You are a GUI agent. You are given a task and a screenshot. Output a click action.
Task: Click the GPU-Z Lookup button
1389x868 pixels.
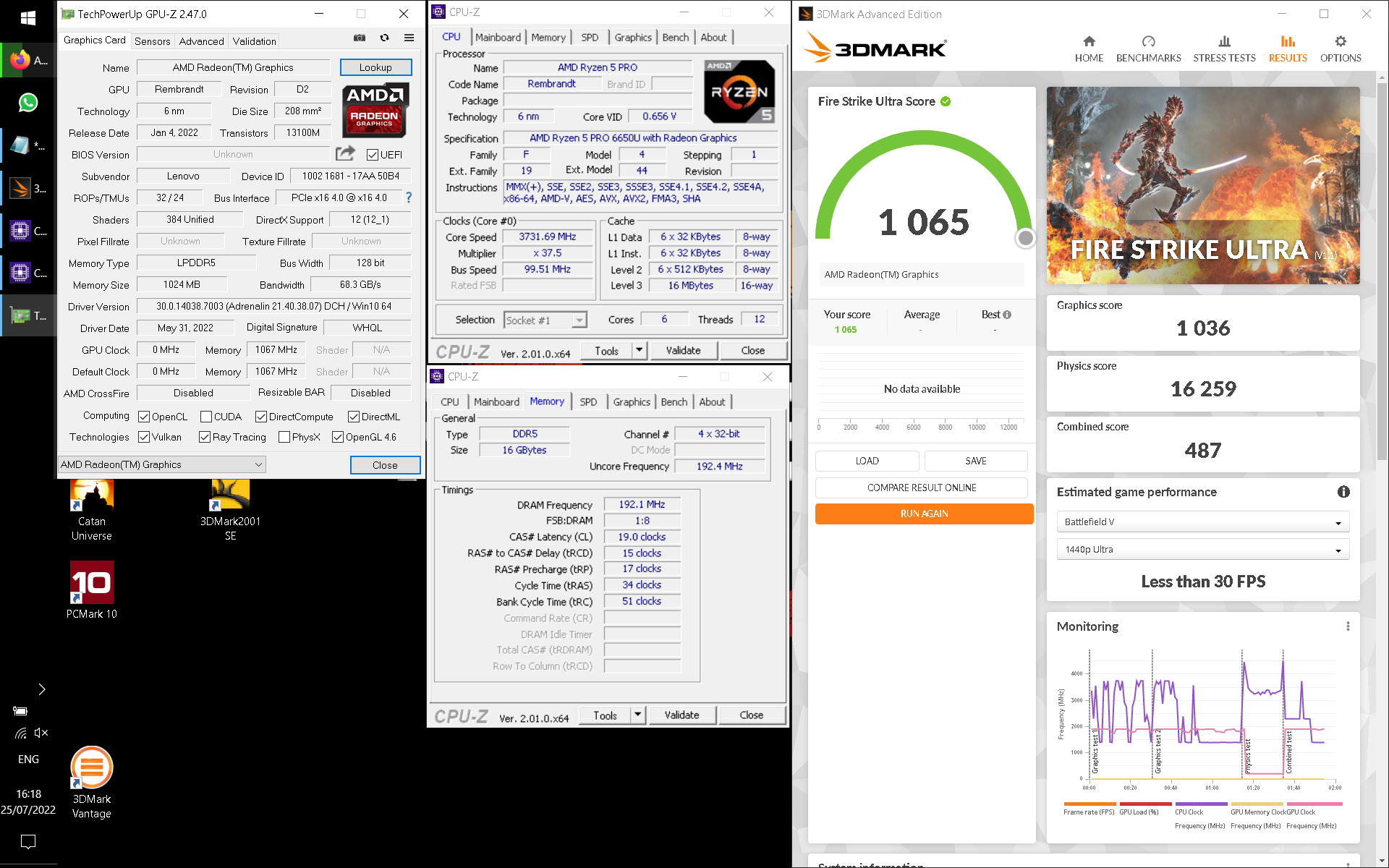tap(375, 67)
